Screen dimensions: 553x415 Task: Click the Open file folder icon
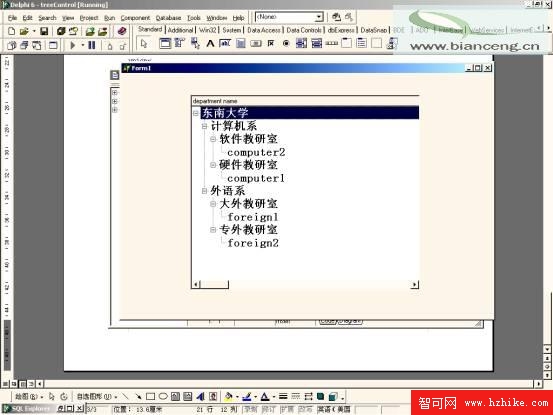pos(24,31)
